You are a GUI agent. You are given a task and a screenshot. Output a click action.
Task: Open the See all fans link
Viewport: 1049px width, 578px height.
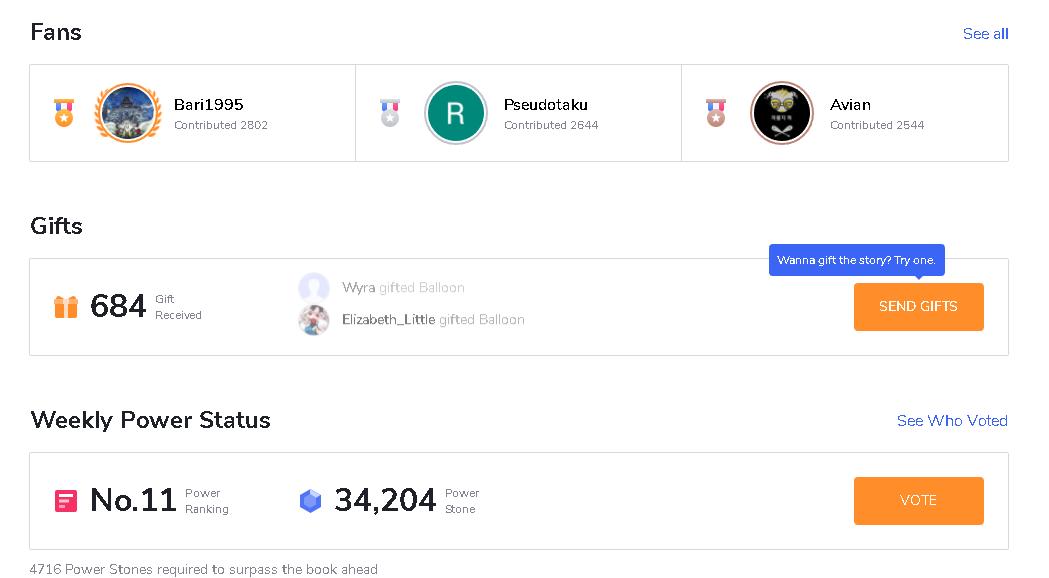point(985,34)
